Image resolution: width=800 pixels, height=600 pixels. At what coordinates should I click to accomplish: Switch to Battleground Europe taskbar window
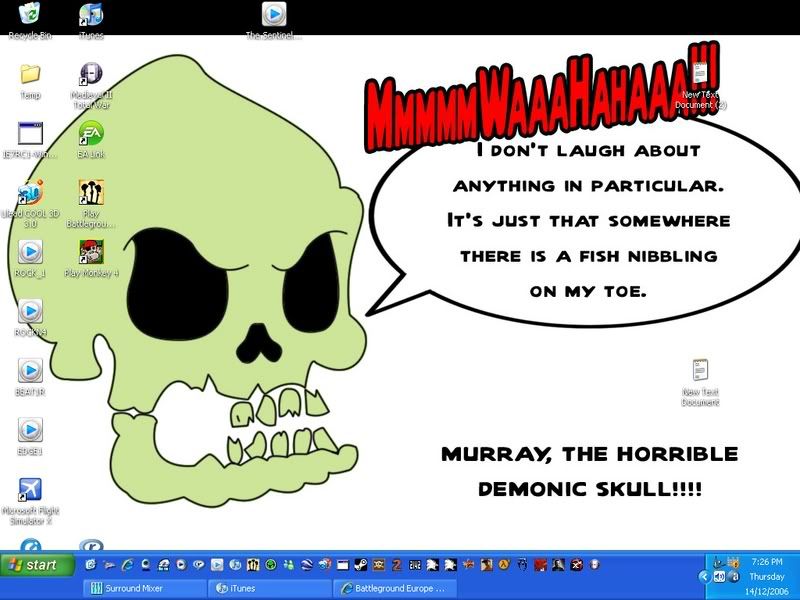(x=395, y=588)
